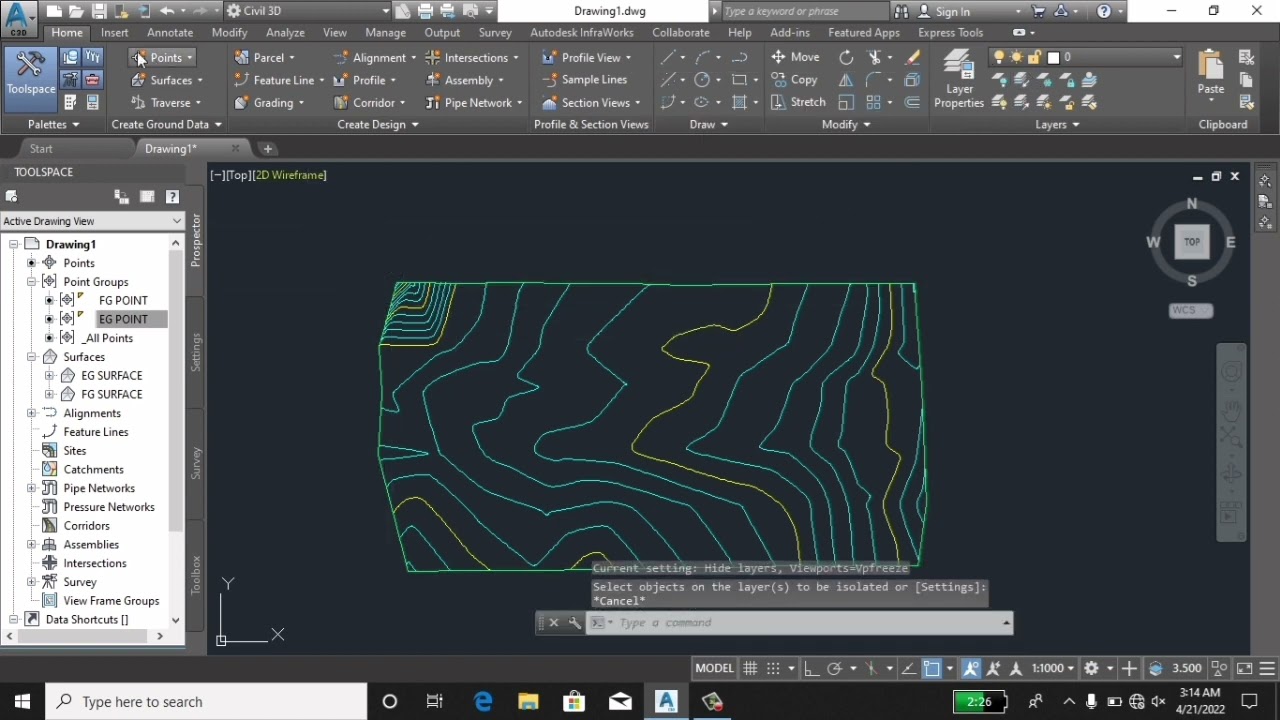This screenshot has height=720, width=1280.
Task: Click the 2D Wireframe visual style label
Action: (x=290, y=175)
